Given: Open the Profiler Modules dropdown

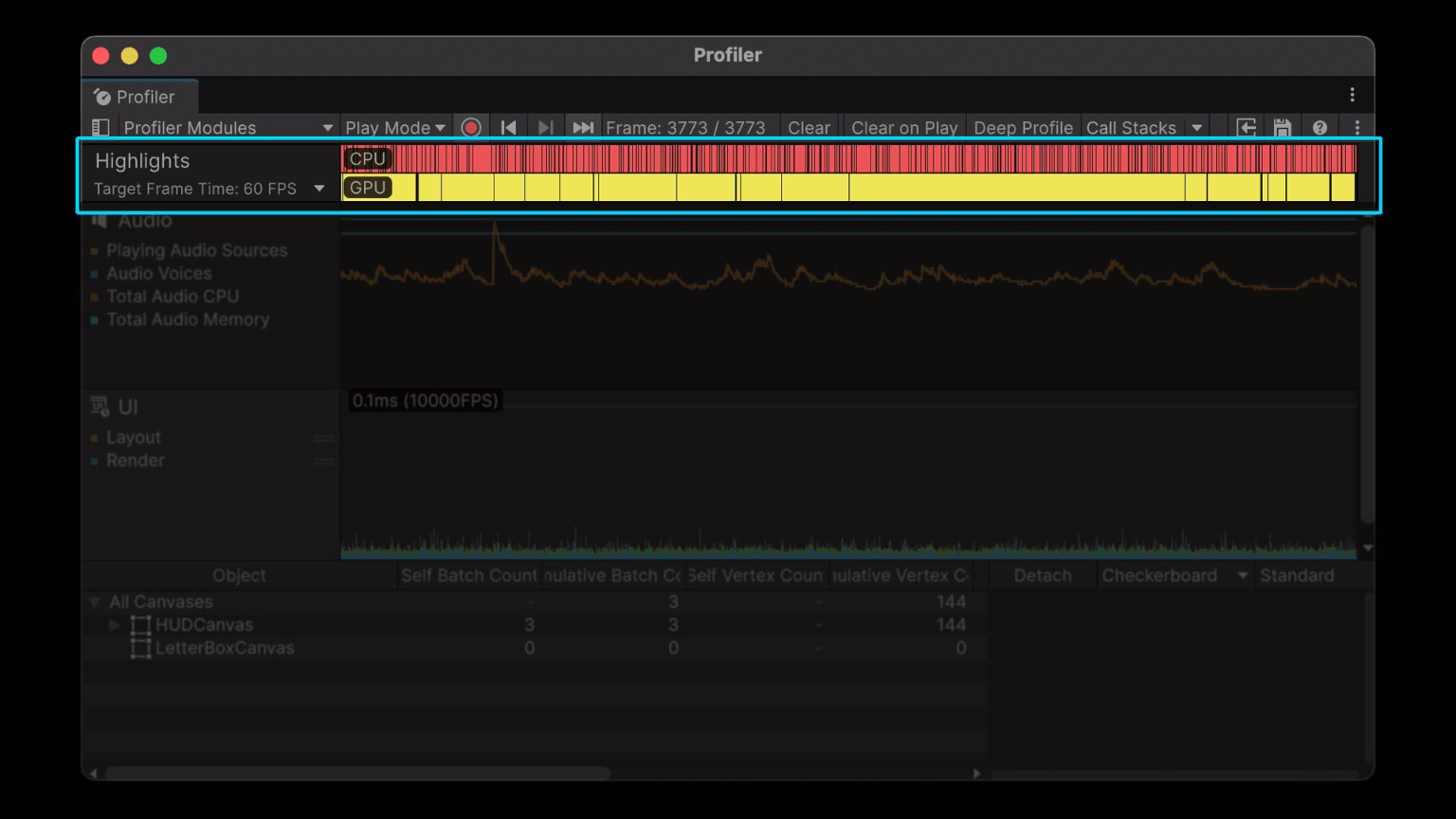Looking at the screenshot, I should pyautogui.click(x=227, y=128).
